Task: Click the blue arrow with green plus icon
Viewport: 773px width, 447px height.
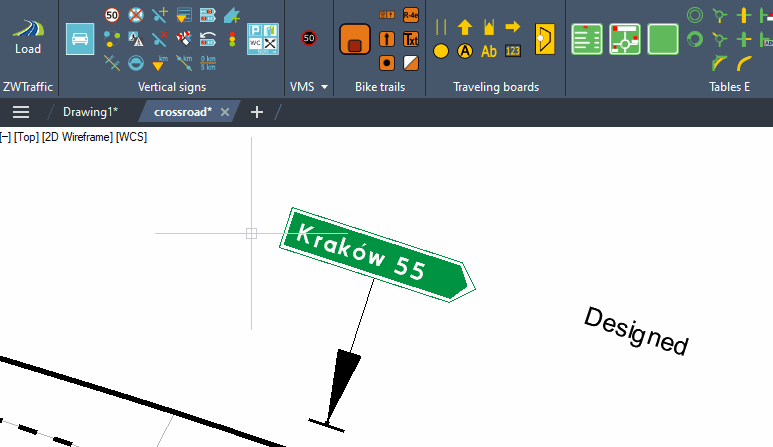Action: pyautogui.click(x=232, y=15)
